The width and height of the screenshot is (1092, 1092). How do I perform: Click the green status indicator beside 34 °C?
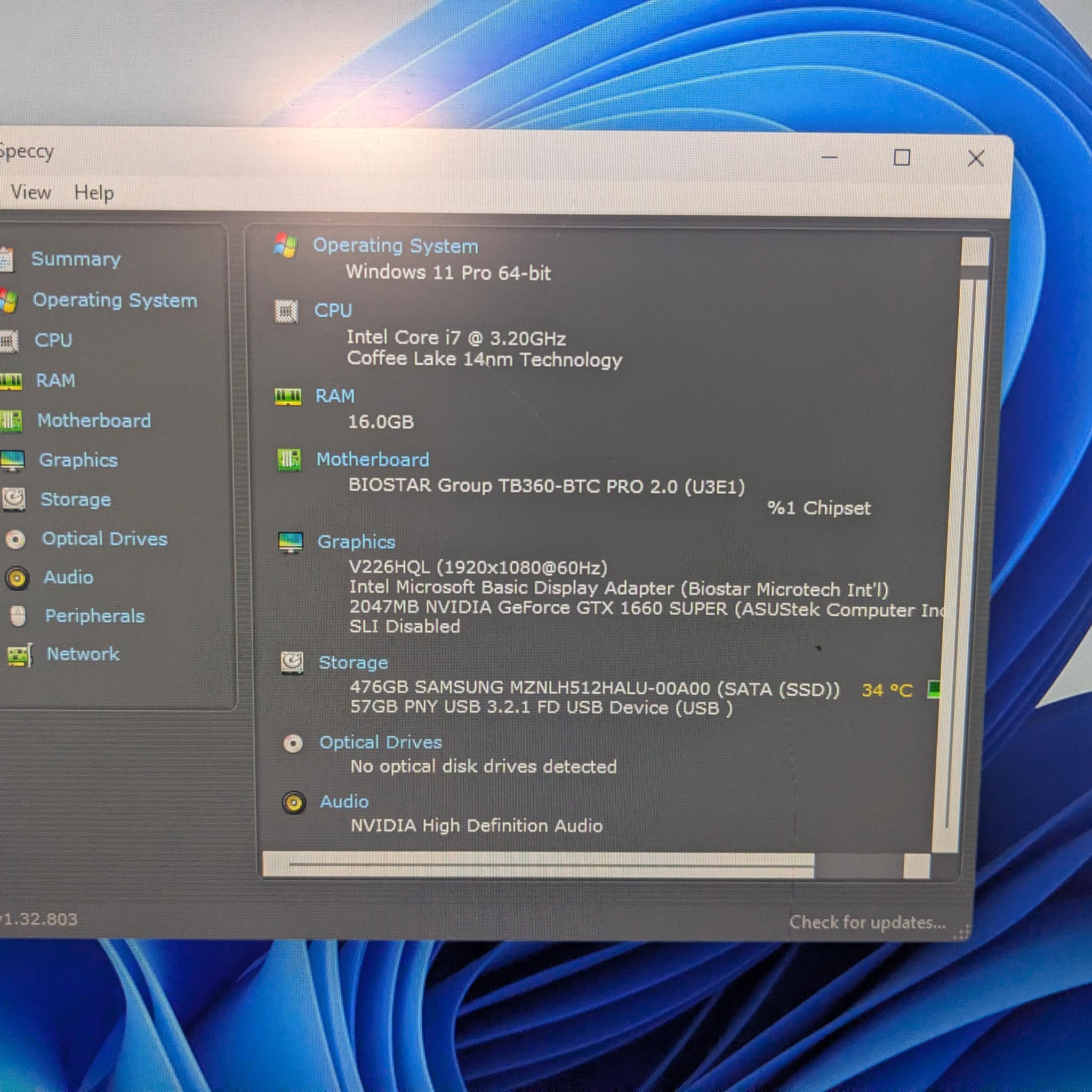[934, 689]
